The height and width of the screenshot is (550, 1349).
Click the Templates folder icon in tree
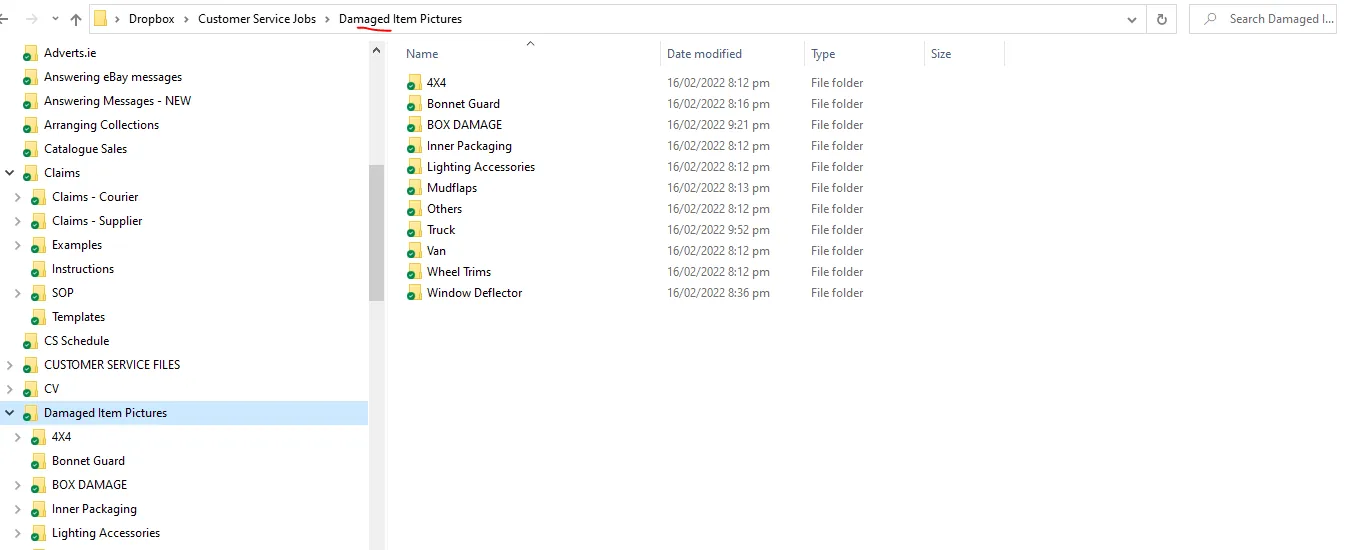point(38,317)
